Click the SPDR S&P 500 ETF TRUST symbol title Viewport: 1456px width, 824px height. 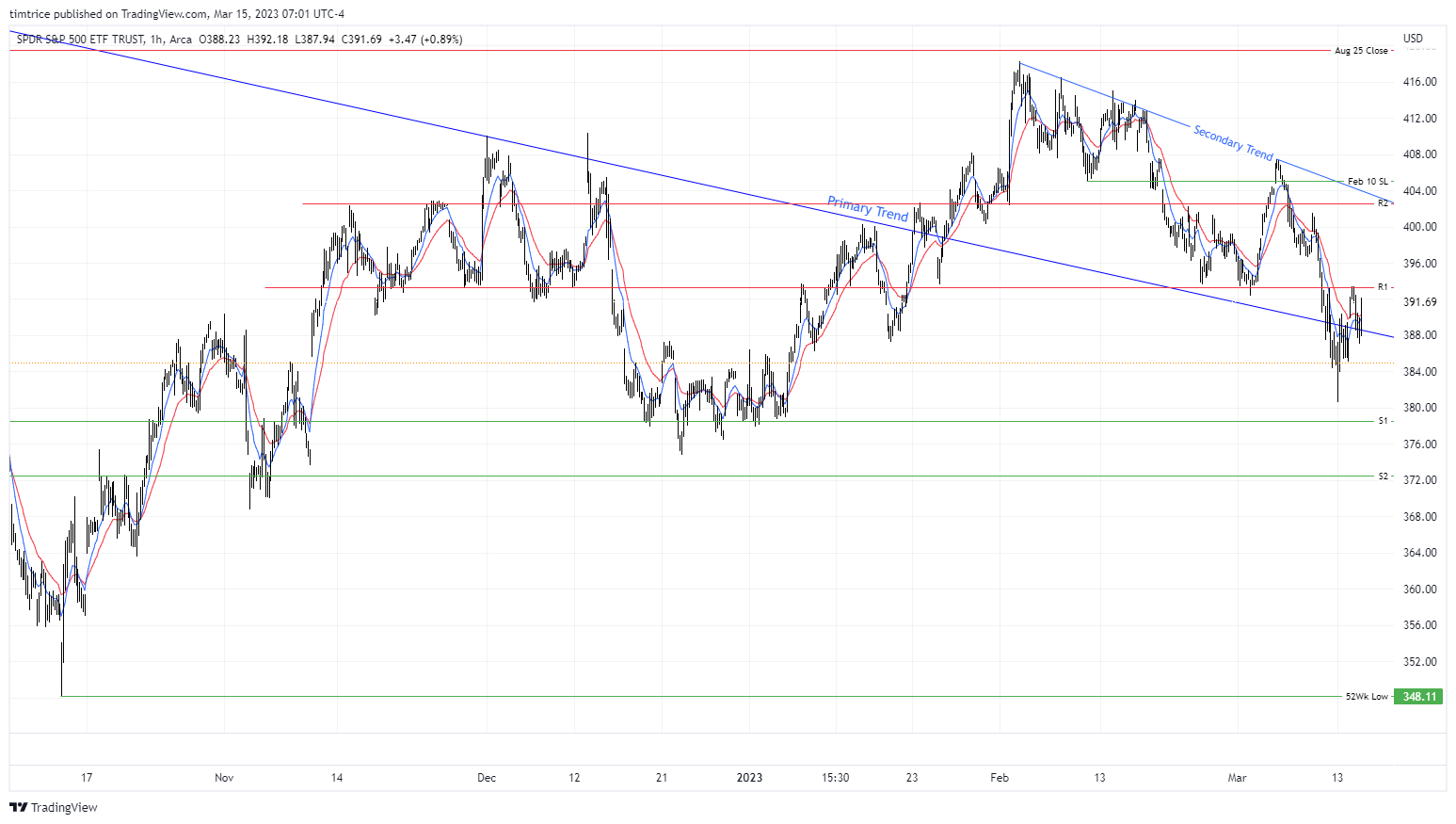click(x=81, y=40)
